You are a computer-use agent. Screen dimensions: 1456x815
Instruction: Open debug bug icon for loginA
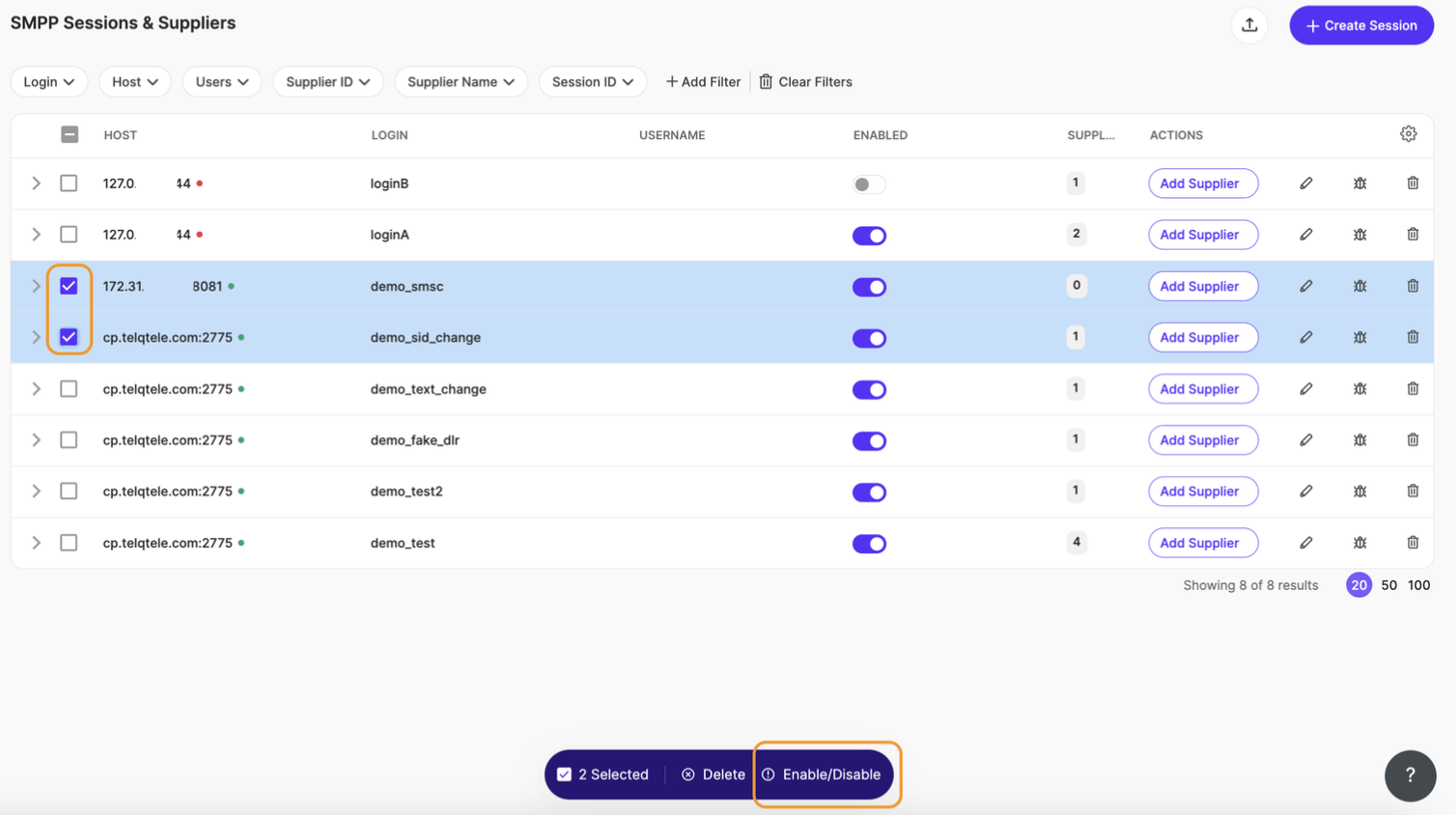tap(1359, 235)
